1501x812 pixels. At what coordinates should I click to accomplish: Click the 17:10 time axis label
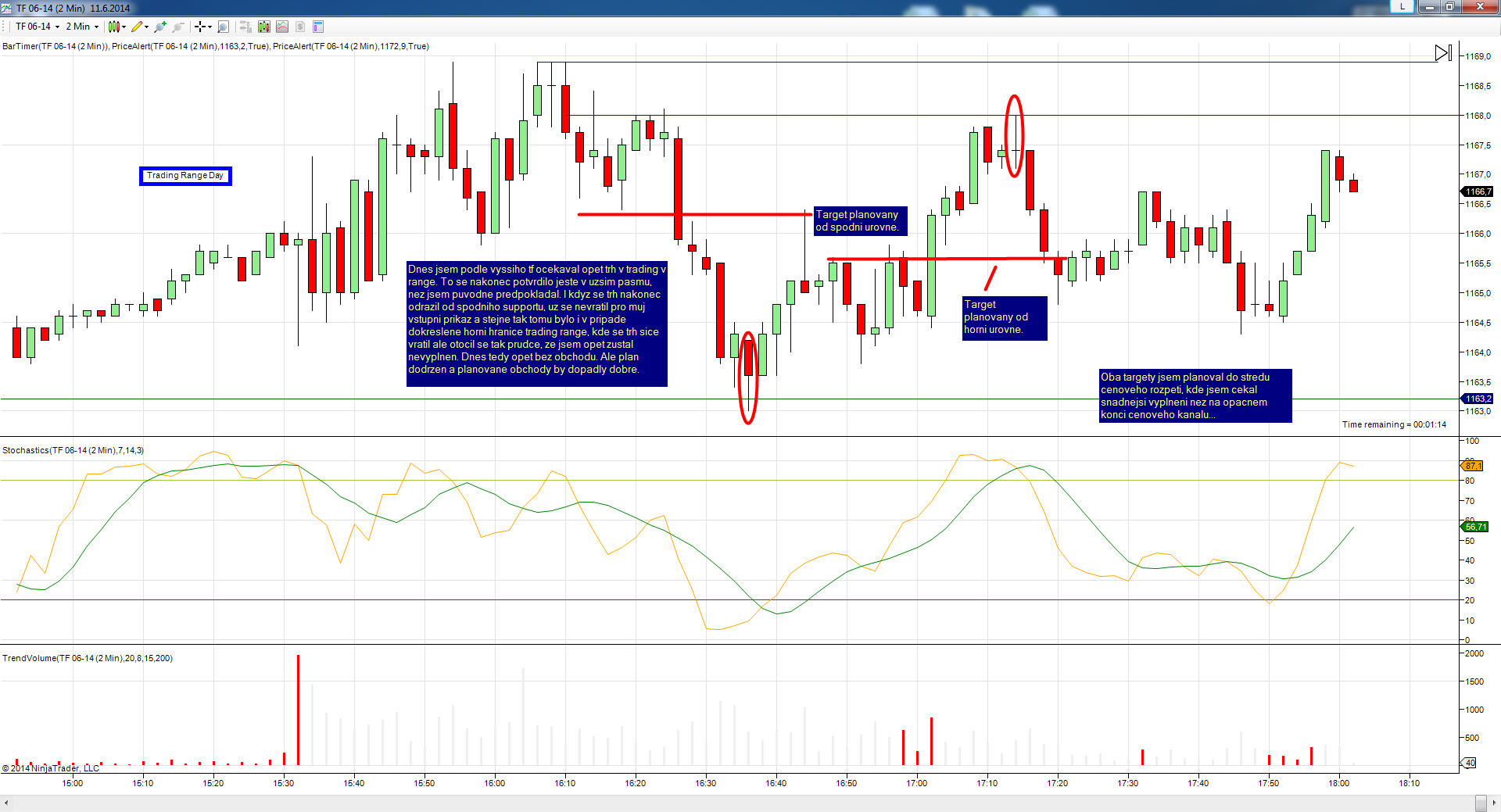987,783
